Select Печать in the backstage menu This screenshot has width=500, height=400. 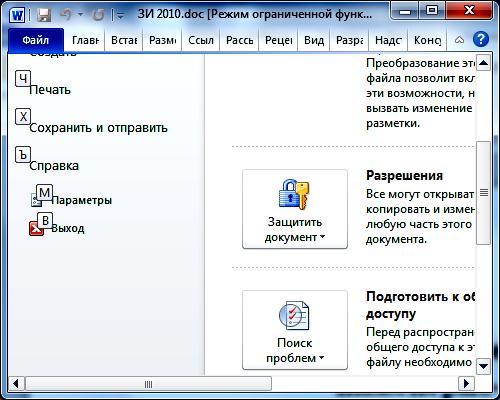coord(50,90)
